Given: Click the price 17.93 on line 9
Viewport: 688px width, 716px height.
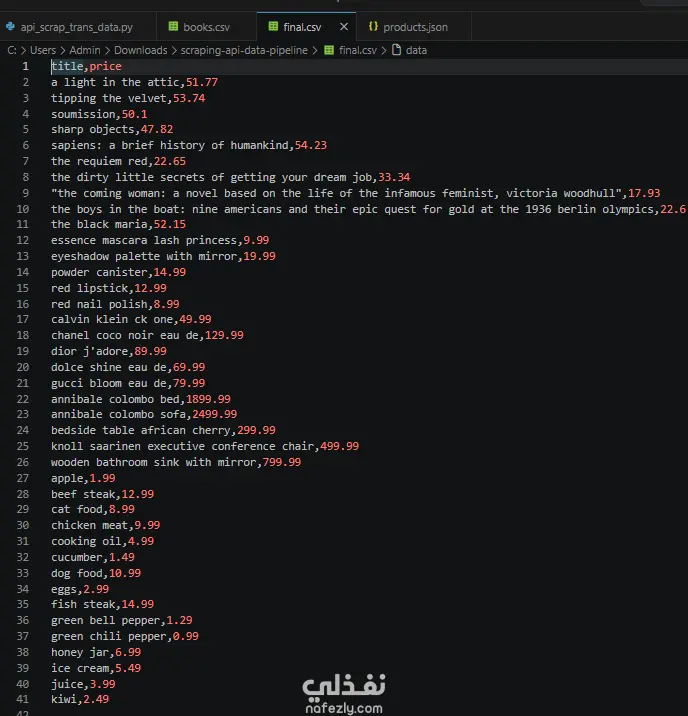Looking at the screenshot, I should 644,193.
